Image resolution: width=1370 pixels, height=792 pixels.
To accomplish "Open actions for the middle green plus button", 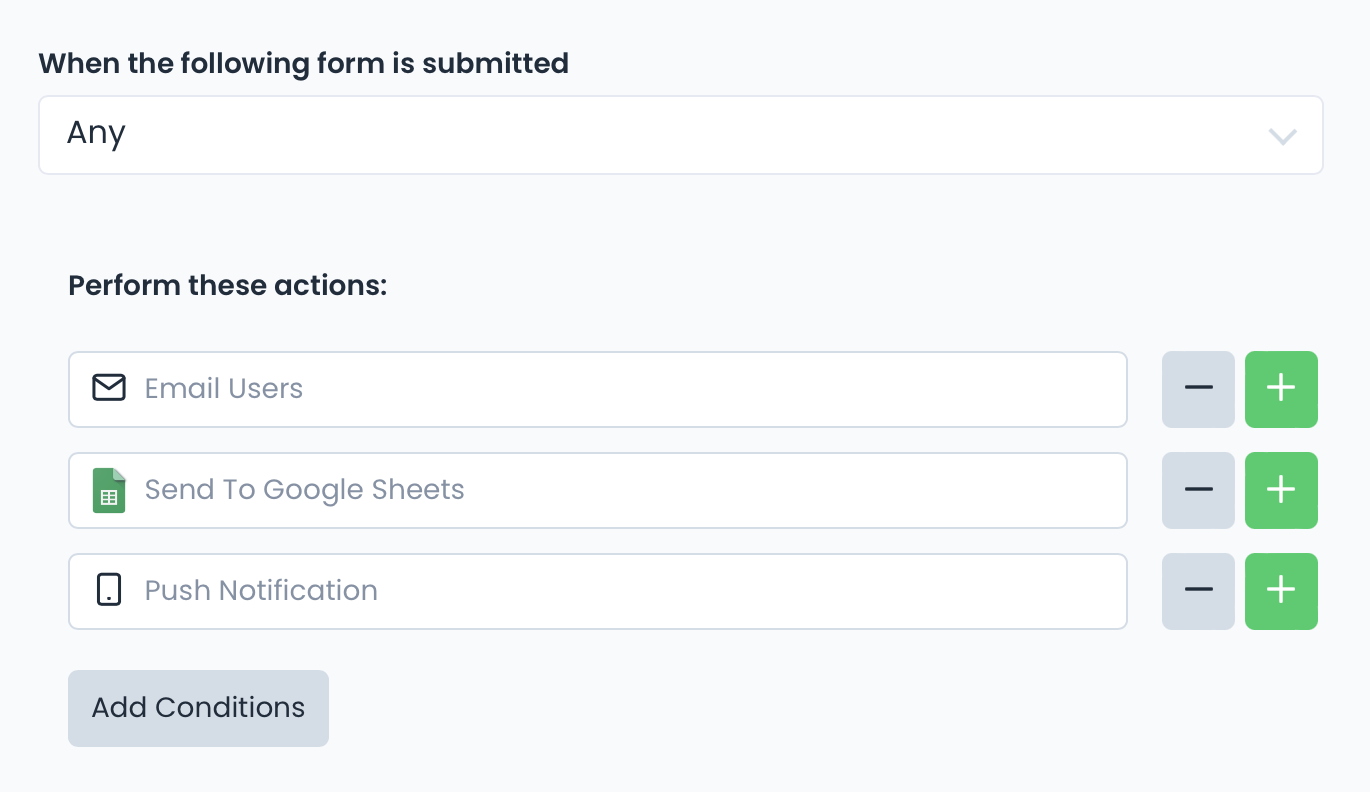I will [x=1281, y=490].
